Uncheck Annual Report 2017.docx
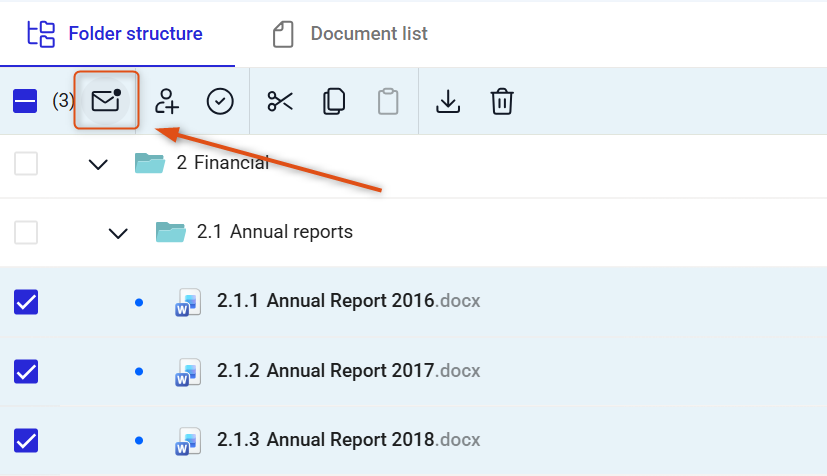Image resolution: width=827 pixels, height=476 pixels. click(26, 372)
